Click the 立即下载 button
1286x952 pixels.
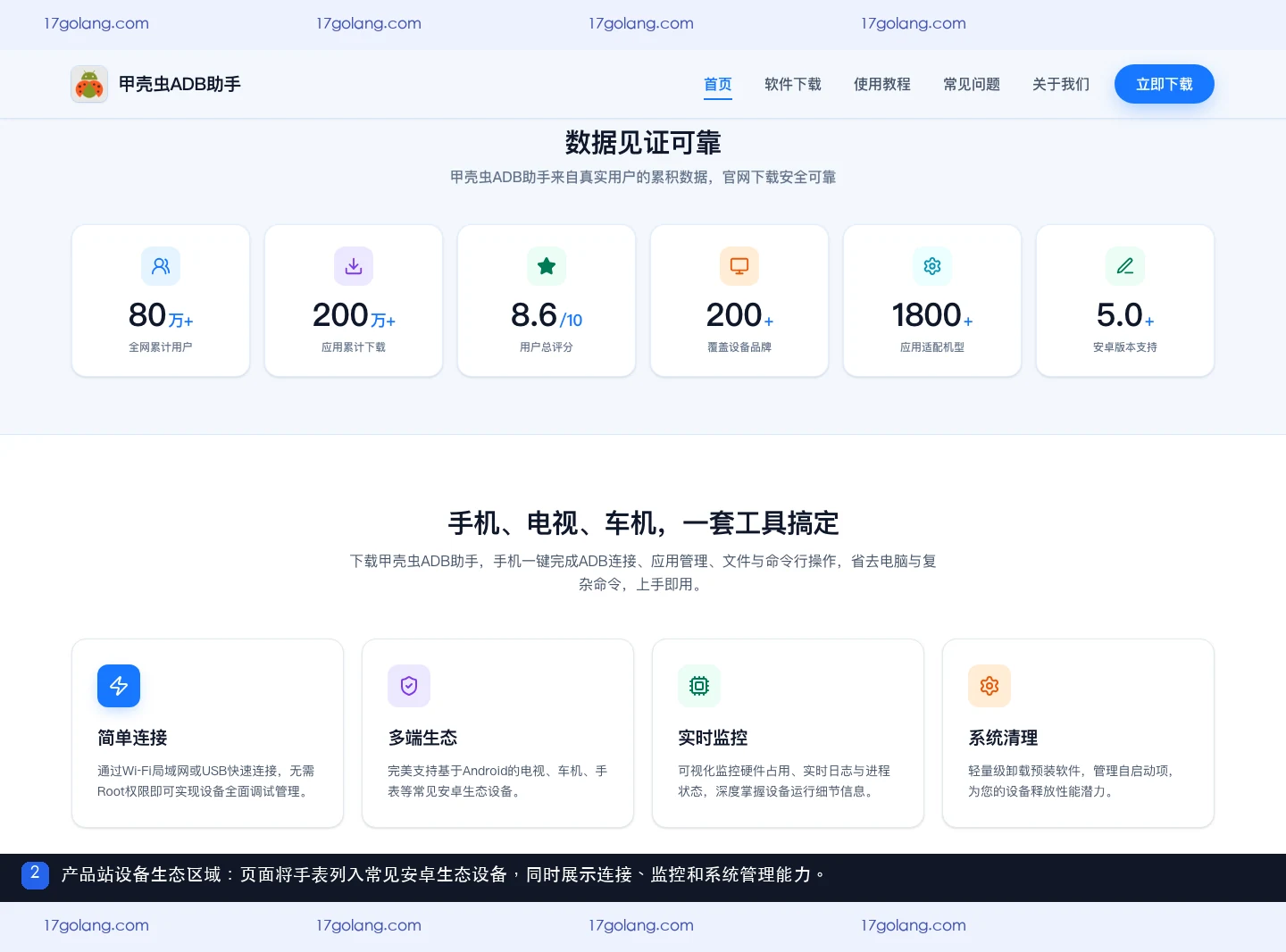coord(1165,84)
